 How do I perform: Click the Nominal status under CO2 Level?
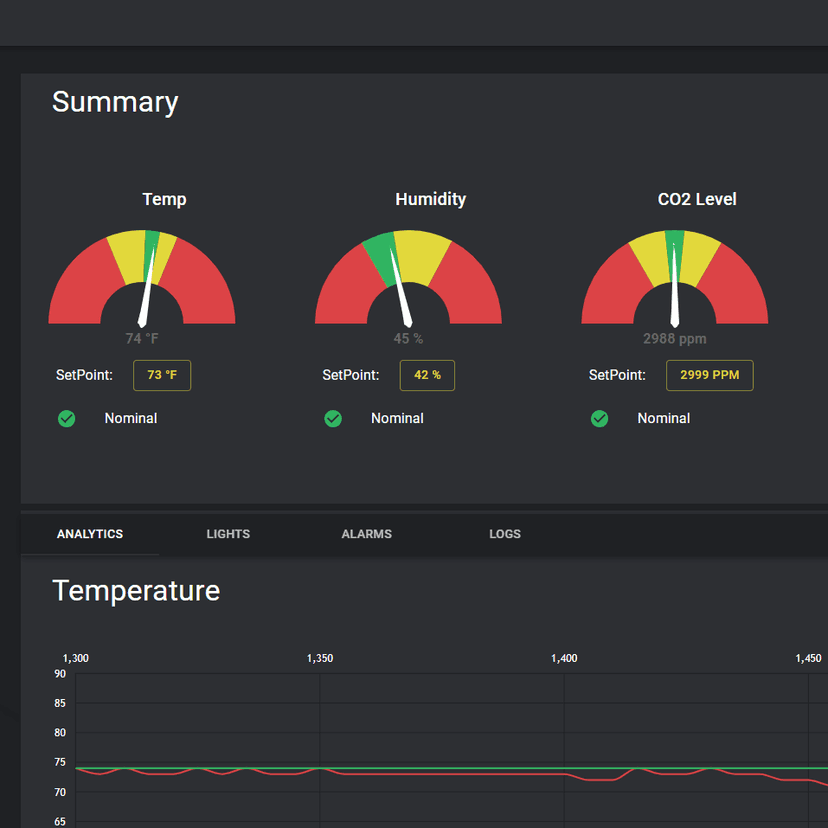pyautogui.click(x=664, y=418)
